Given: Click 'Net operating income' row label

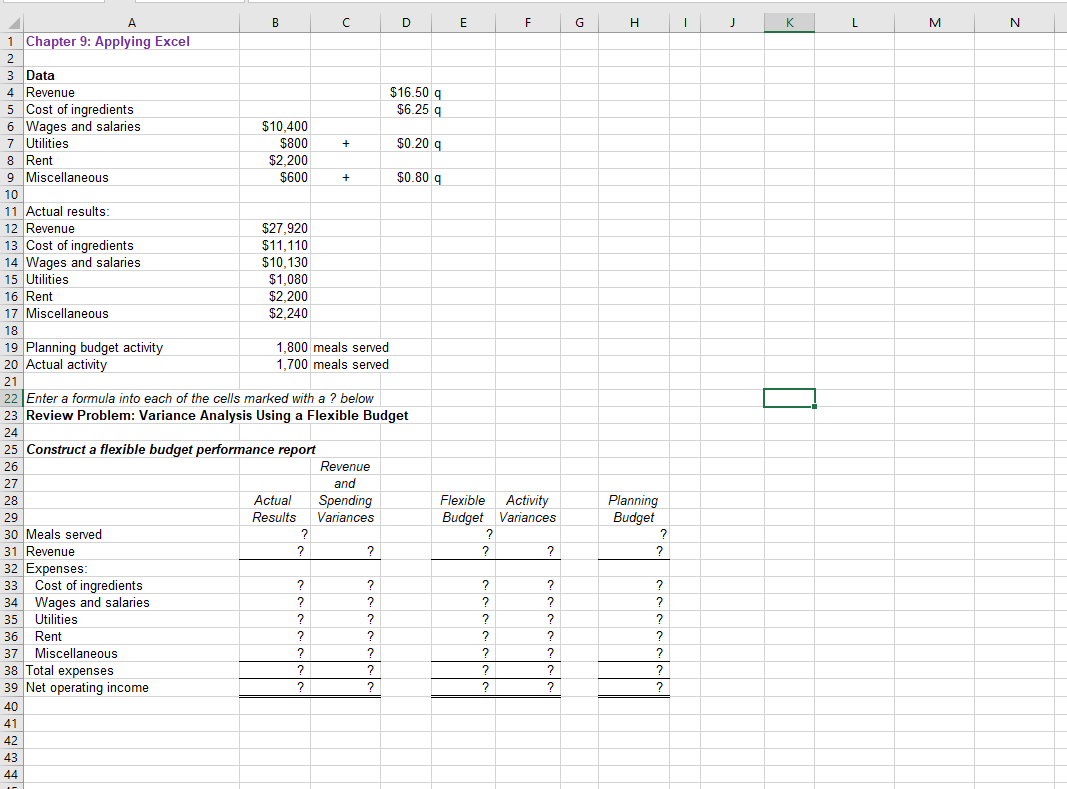Looking at the screenshot, I should point(87,688).
